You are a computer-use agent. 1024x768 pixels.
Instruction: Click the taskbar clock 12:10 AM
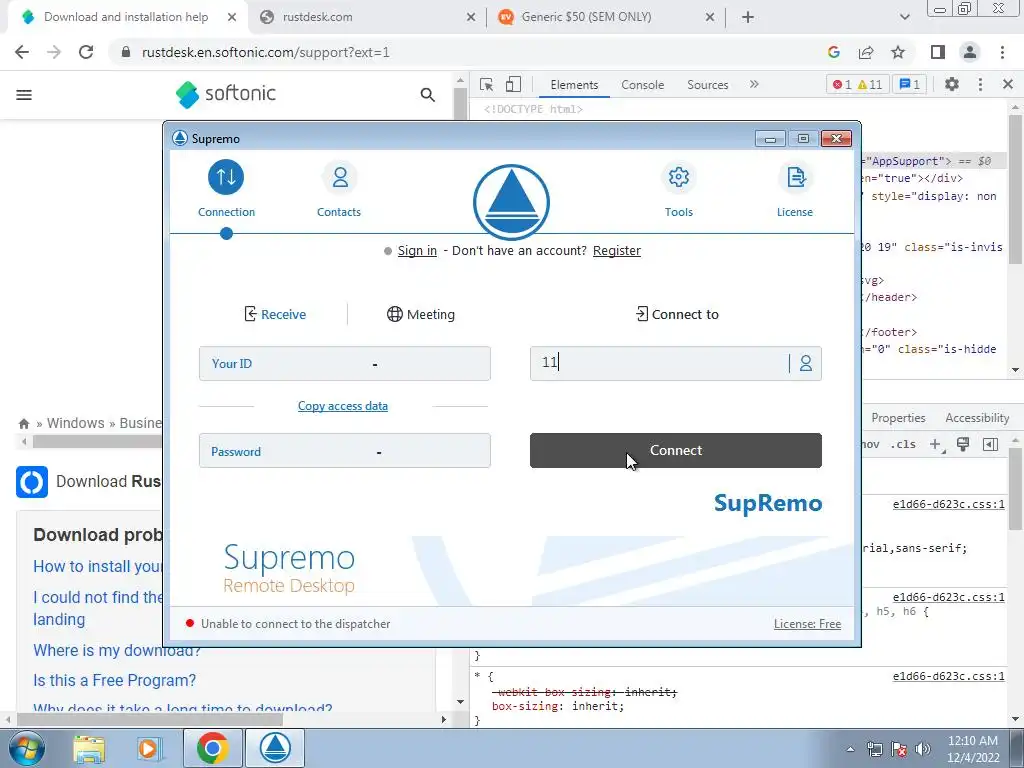tap(972, 741)
